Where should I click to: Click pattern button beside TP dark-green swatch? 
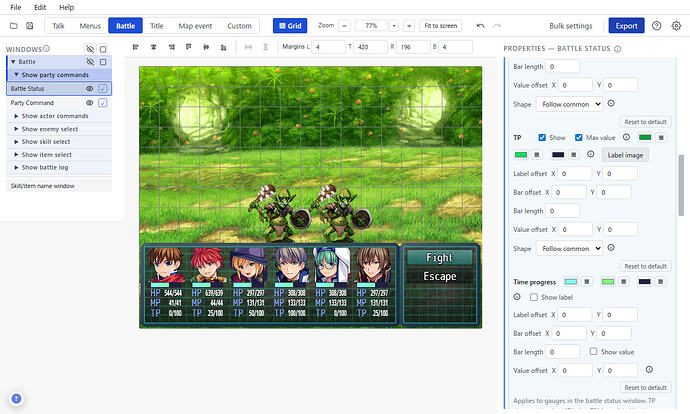click(661, 138)
